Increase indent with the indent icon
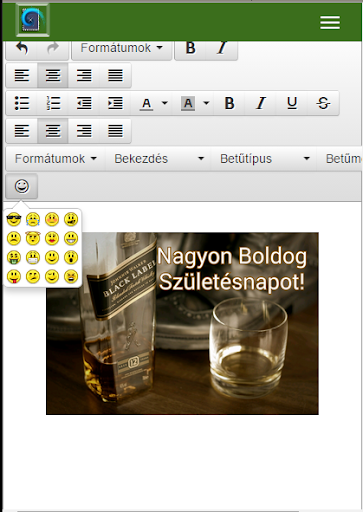Viewport: 363px width, 512px height. (115, 103)
